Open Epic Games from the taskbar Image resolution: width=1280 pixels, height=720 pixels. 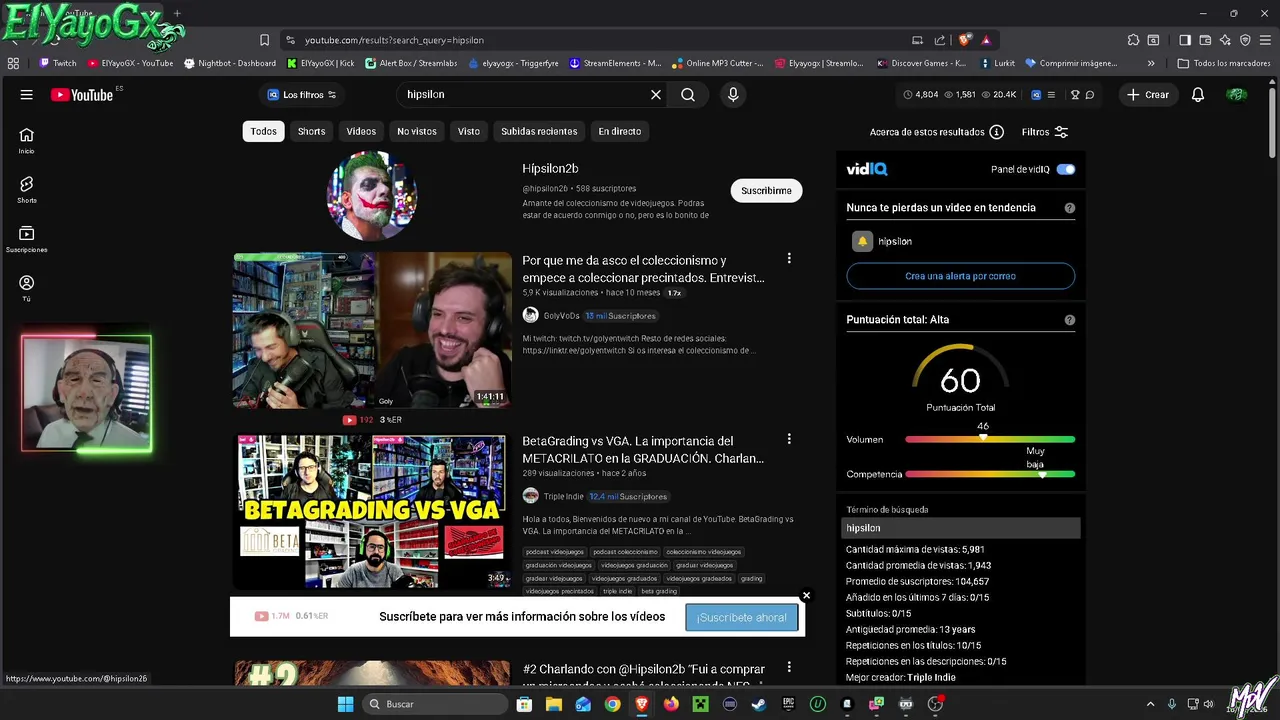788,704
